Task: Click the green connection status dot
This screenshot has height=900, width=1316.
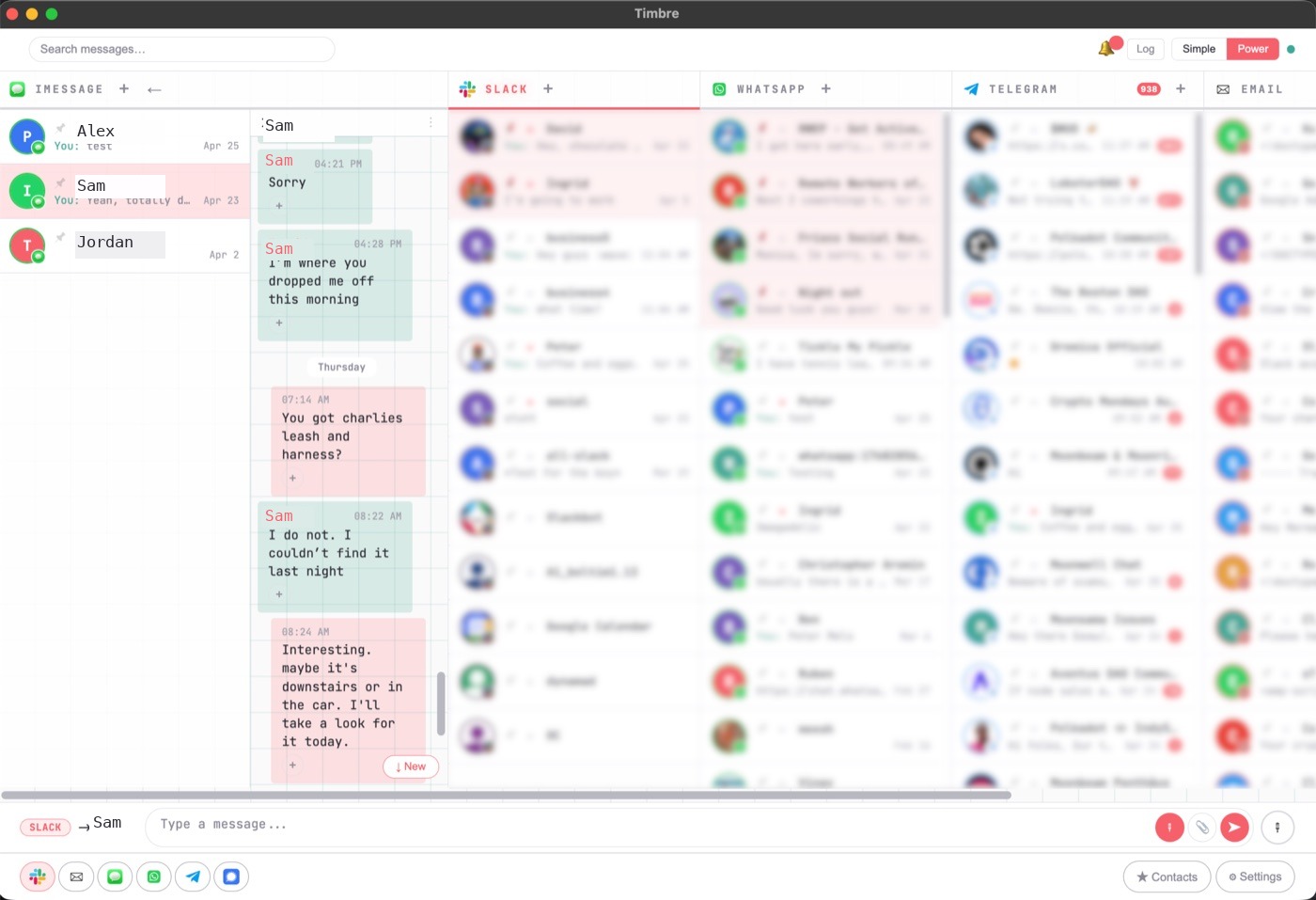Action: (1291, 49)
